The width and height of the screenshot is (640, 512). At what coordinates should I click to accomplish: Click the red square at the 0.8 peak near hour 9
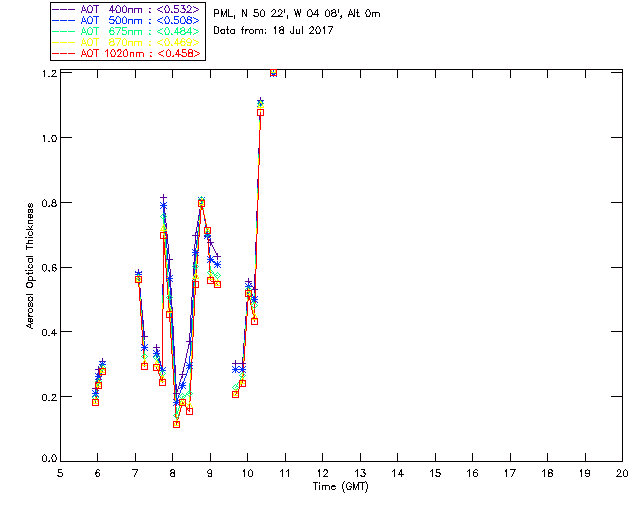click(201, 203)
